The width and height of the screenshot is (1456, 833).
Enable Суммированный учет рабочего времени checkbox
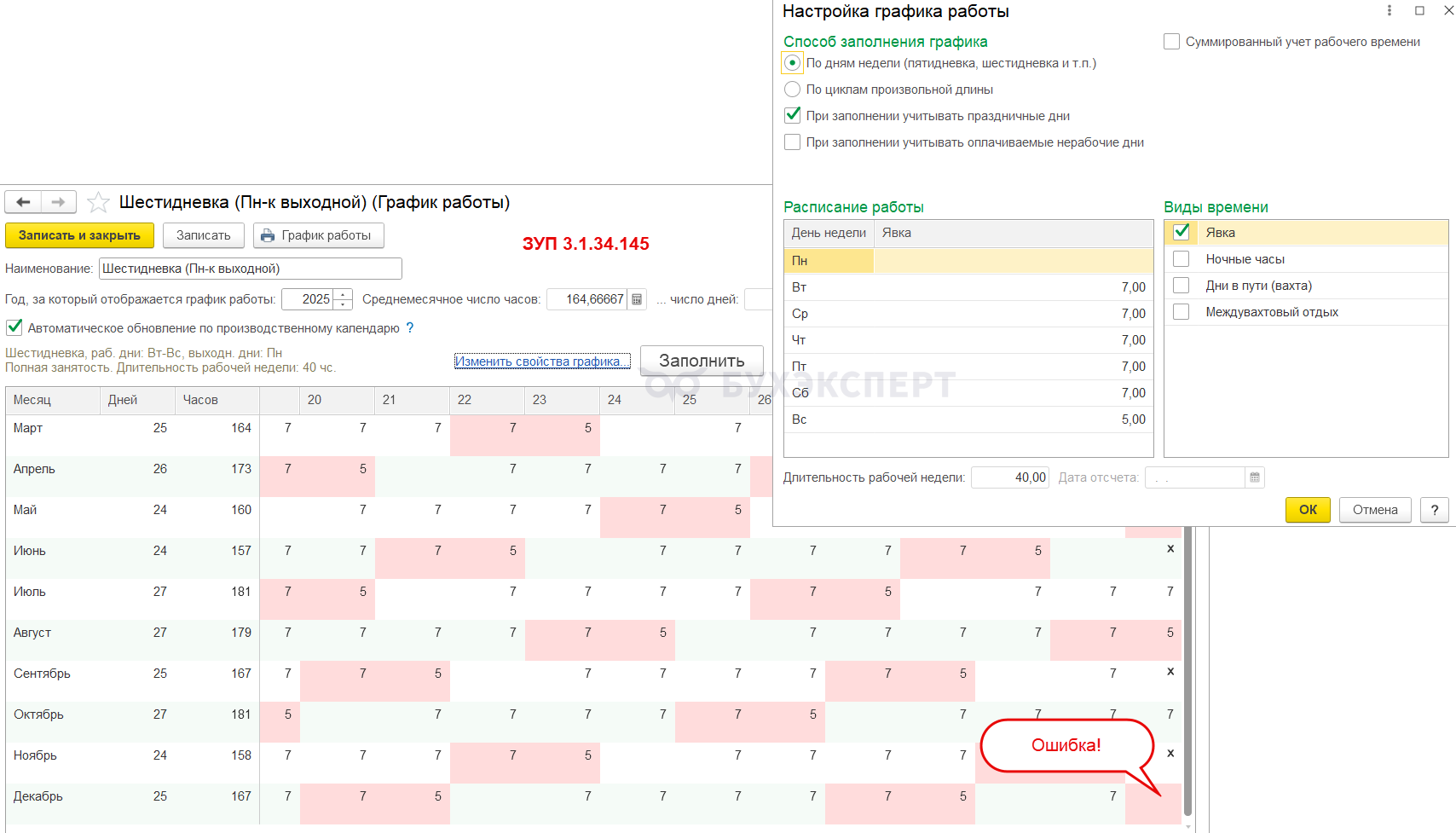pyautogui.click(x=1172, y=42)
